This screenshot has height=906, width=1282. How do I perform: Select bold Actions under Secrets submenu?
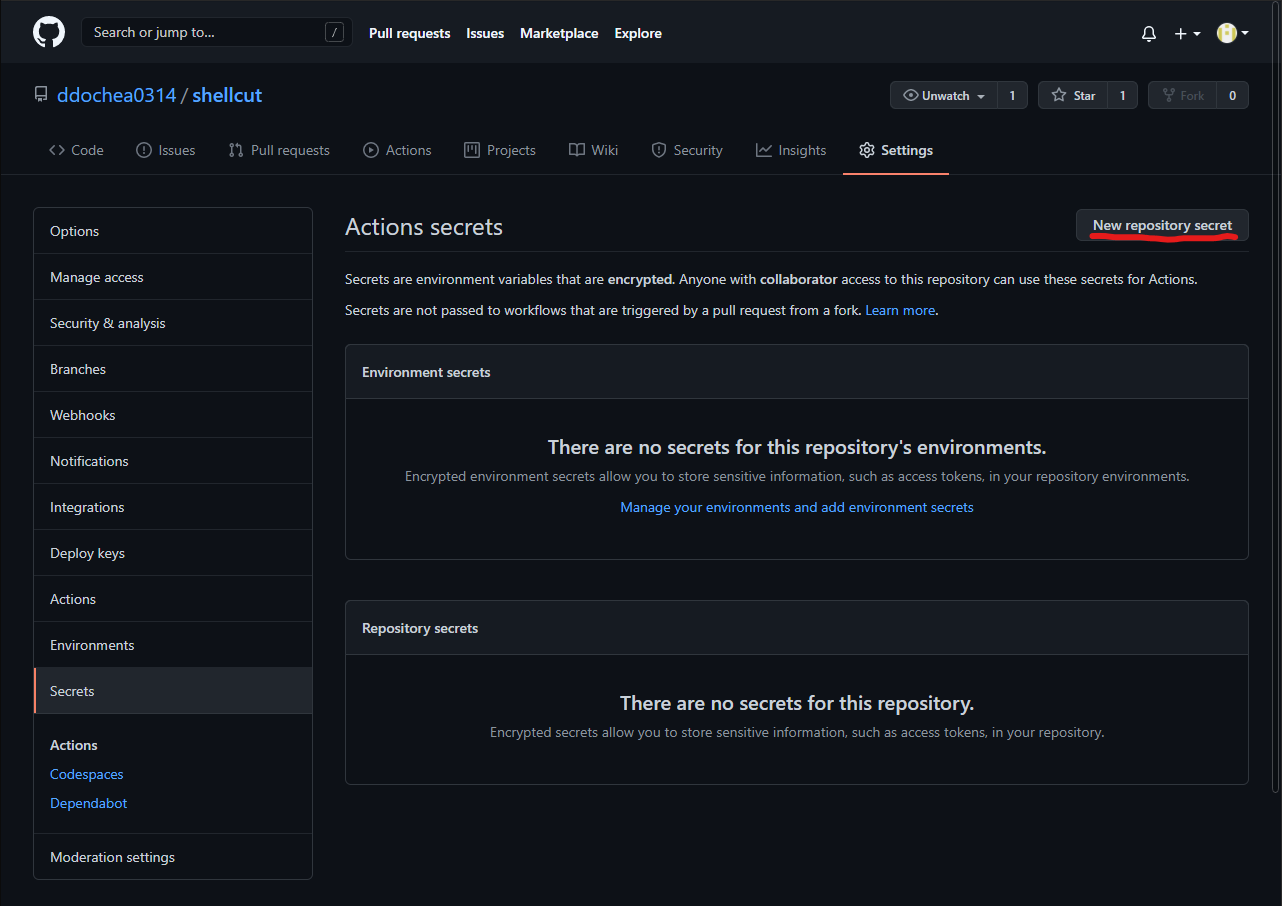tap(74, 745)
